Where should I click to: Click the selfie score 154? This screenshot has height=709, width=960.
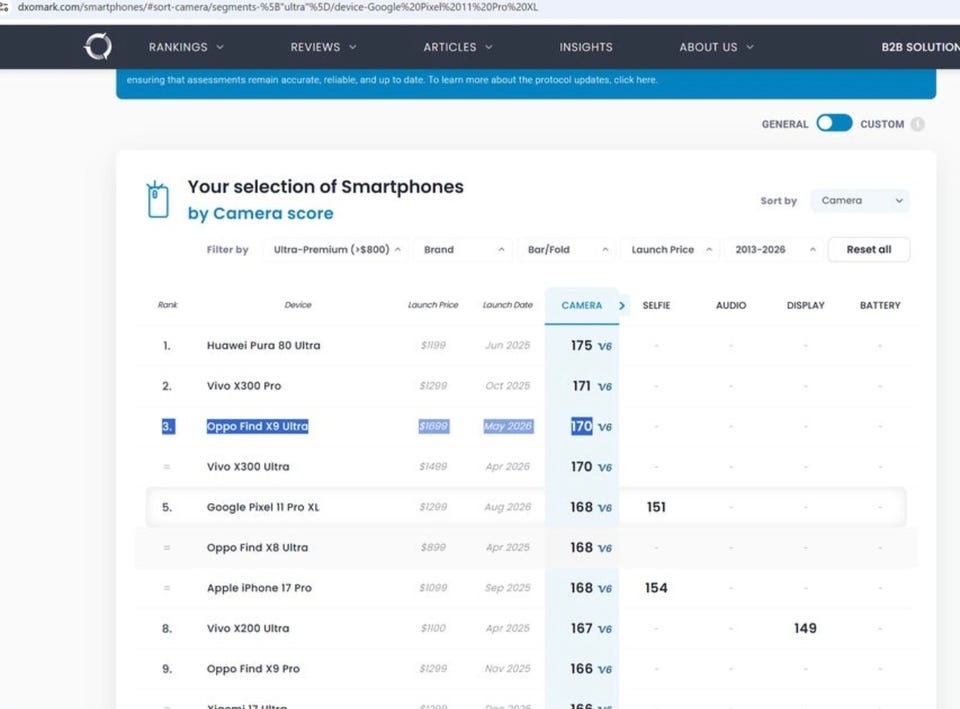pos(656,588)
